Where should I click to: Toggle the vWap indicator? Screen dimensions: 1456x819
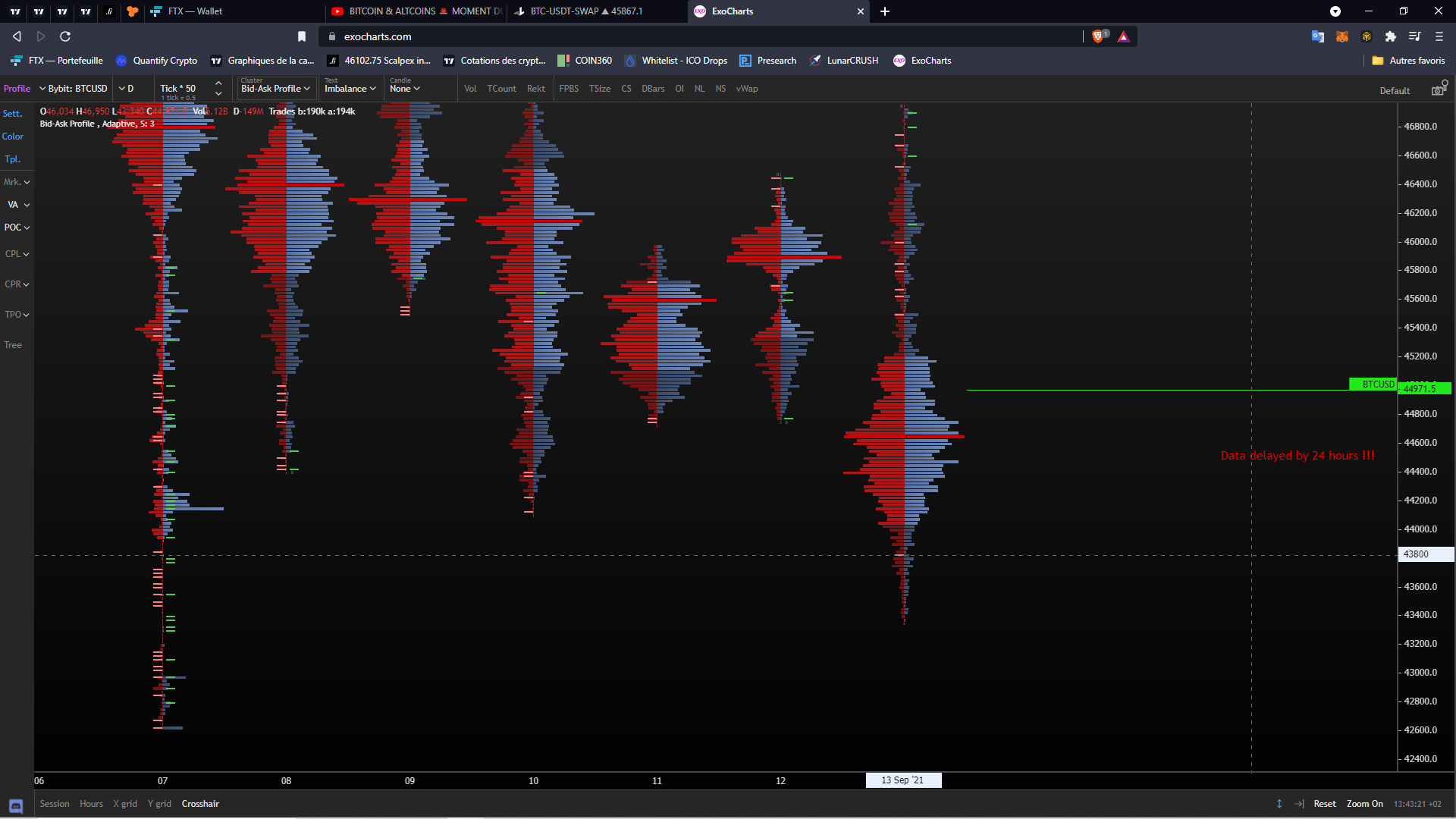(x=746, y=89)
